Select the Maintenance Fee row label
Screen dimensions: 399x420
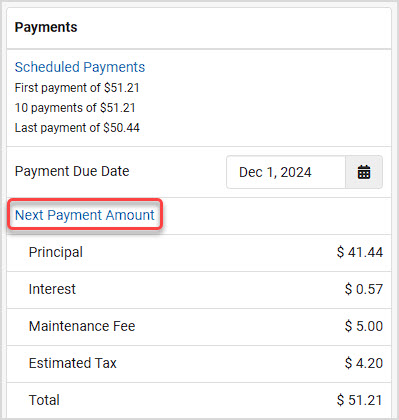pos(82,326)
